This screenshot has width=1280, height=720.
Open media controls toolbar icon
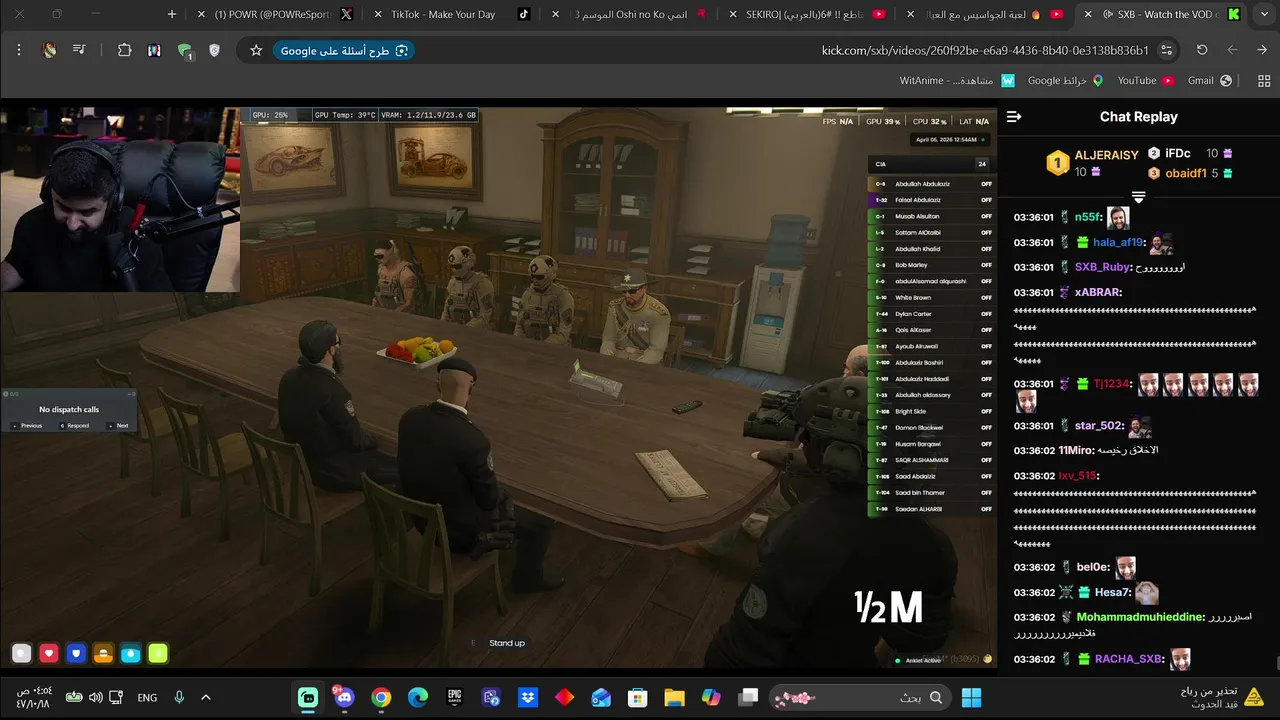(79, 50)
